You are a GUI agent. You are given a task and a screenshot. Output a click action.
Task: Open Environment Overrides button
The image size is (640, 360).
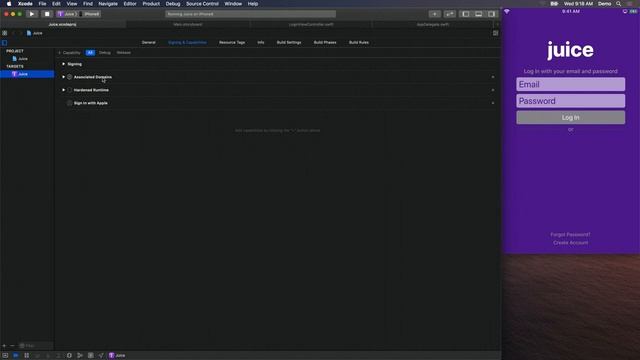pos(91,356)
